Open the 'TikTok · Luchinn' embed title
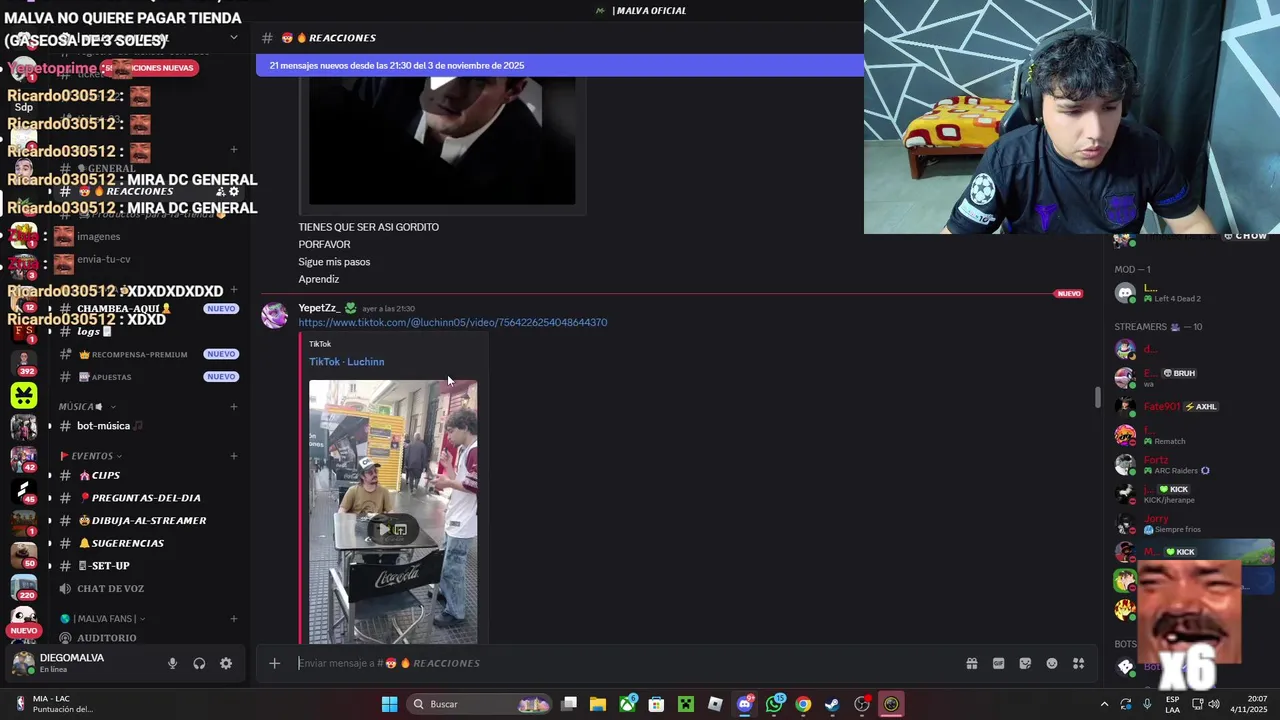The image size is (1280, 720). [346, 362]
